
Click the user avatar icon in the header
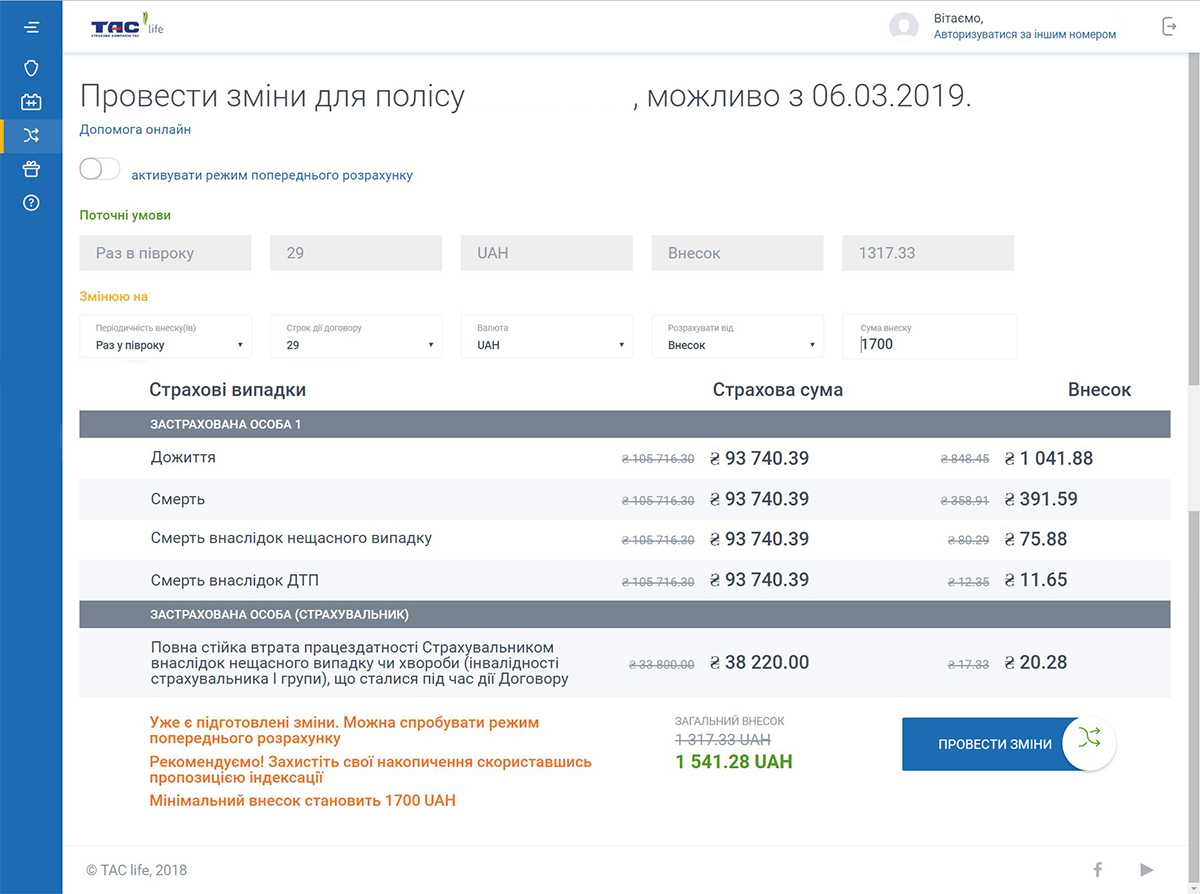pyautogui.click(x=903, y=27)
